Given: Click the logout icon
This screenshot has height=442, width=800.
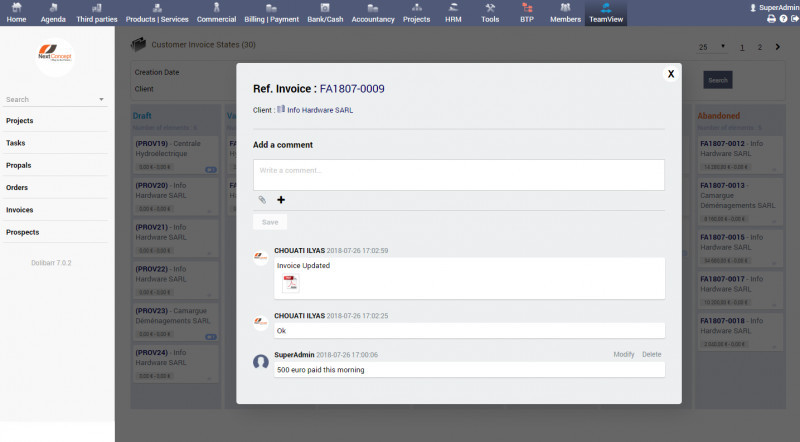Looking at the screenshot, I should [794, 19].
